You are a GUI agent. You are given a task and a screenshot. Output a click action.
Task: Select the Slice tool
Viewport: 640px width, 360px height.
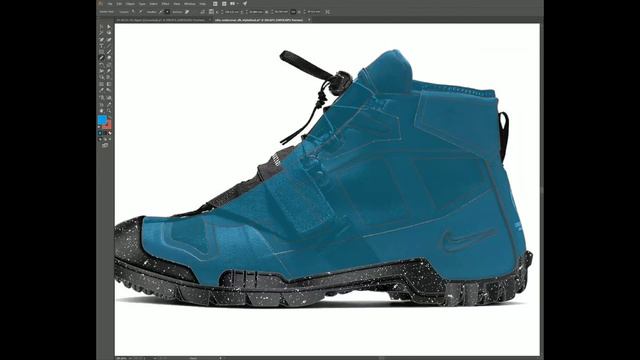tap(109, 104)
